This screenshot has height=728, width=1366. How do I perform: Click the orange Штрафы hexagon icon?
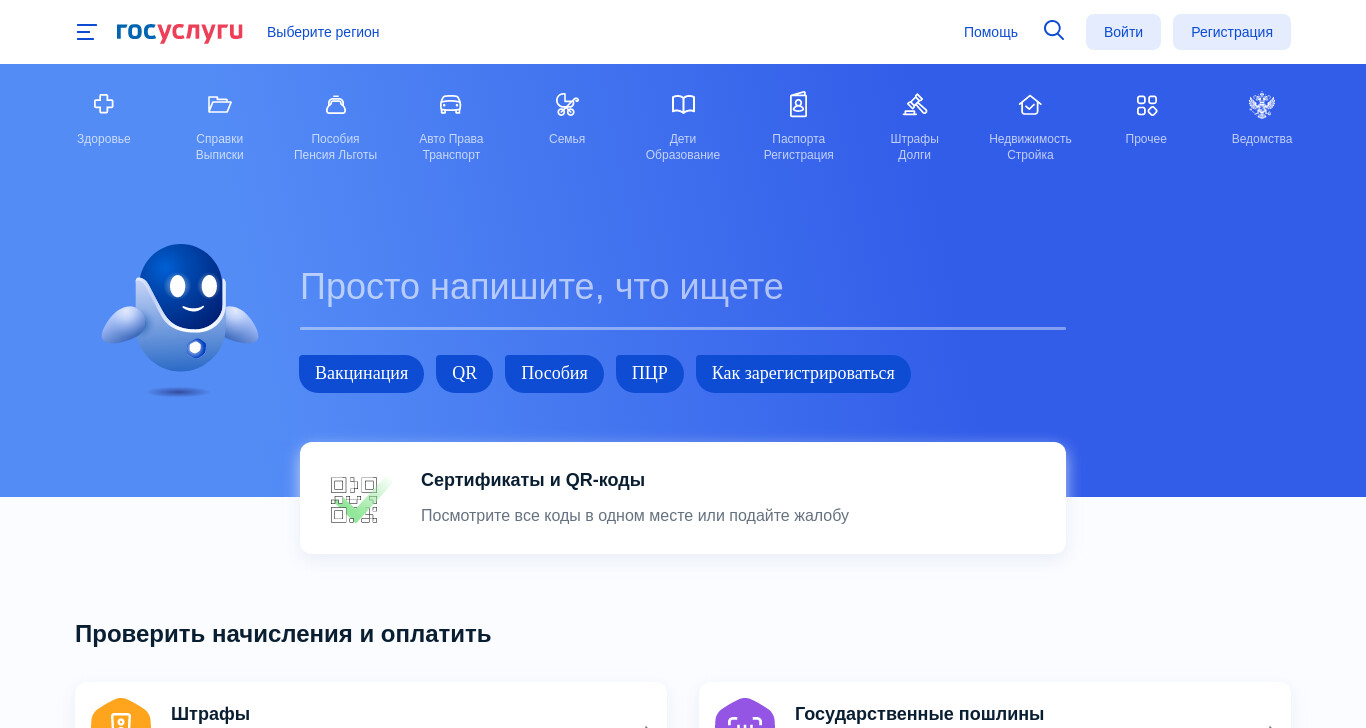[121, 713]
